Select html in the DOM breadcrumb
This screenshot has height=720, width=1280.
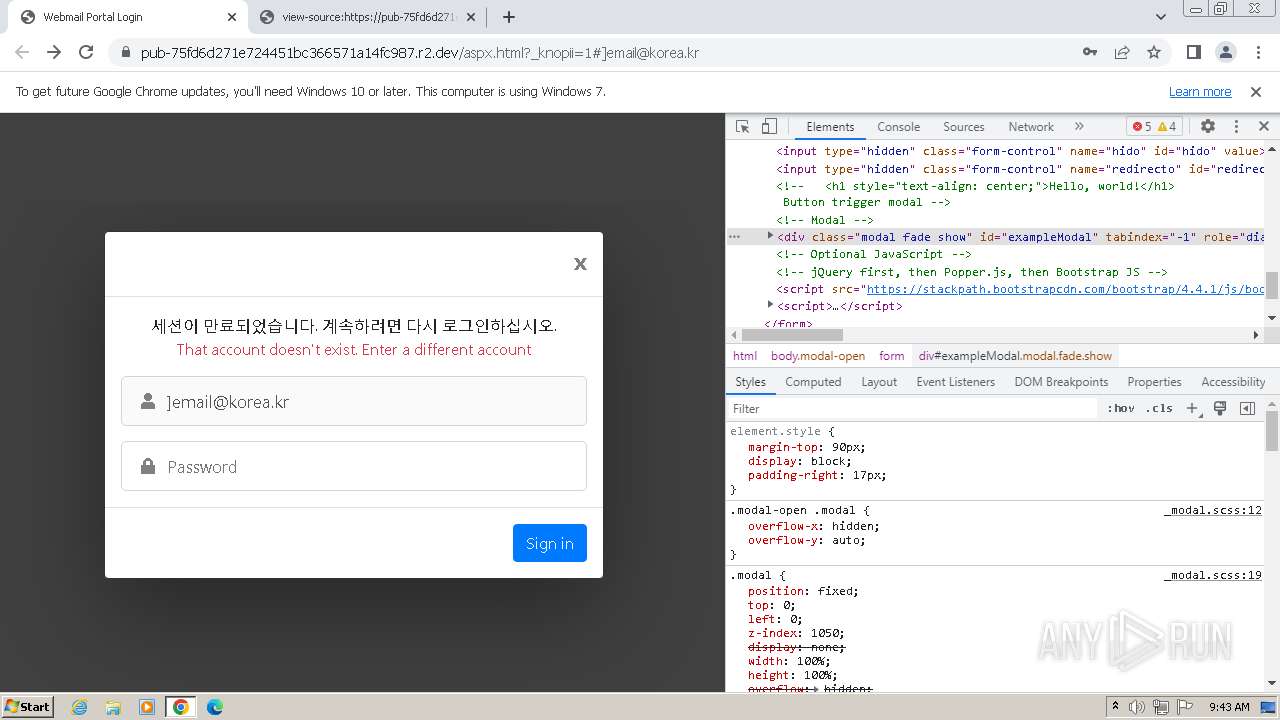click(744, 356)
